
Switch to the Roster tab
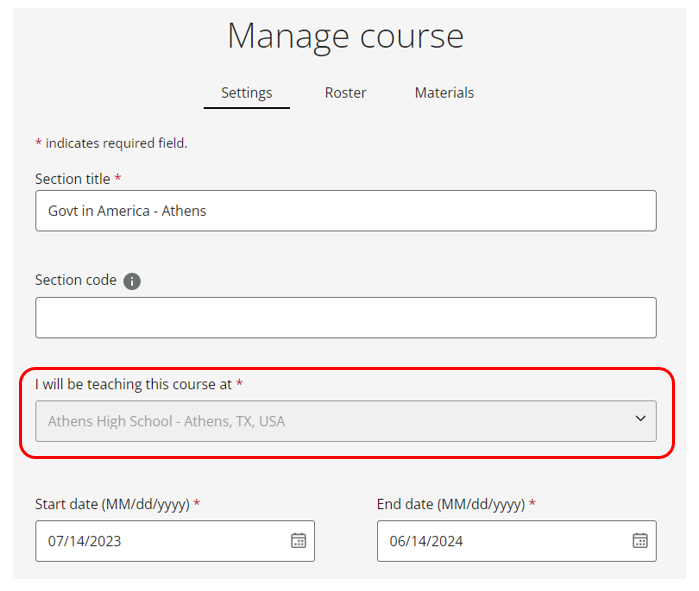[x=345, y=93]
